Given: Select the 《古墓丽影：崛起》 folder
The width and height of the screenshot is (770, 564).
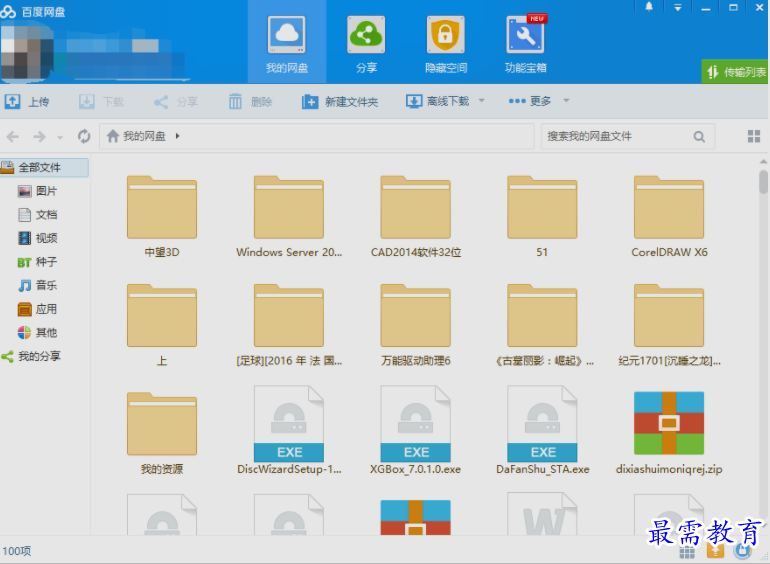Looking at the screenshot, I should pyautogui.click(x=542, y=325).
